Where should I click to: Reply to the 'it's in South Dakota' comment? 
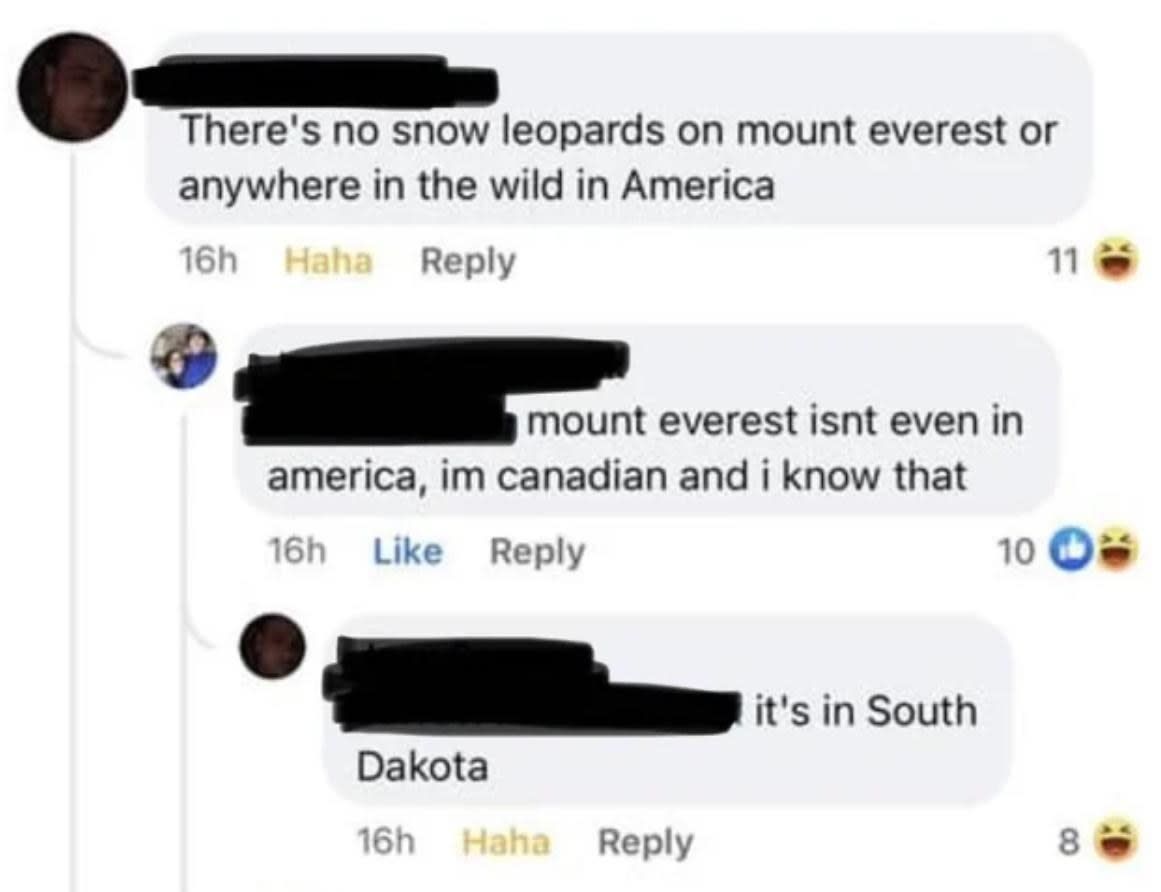coord(645,843)
